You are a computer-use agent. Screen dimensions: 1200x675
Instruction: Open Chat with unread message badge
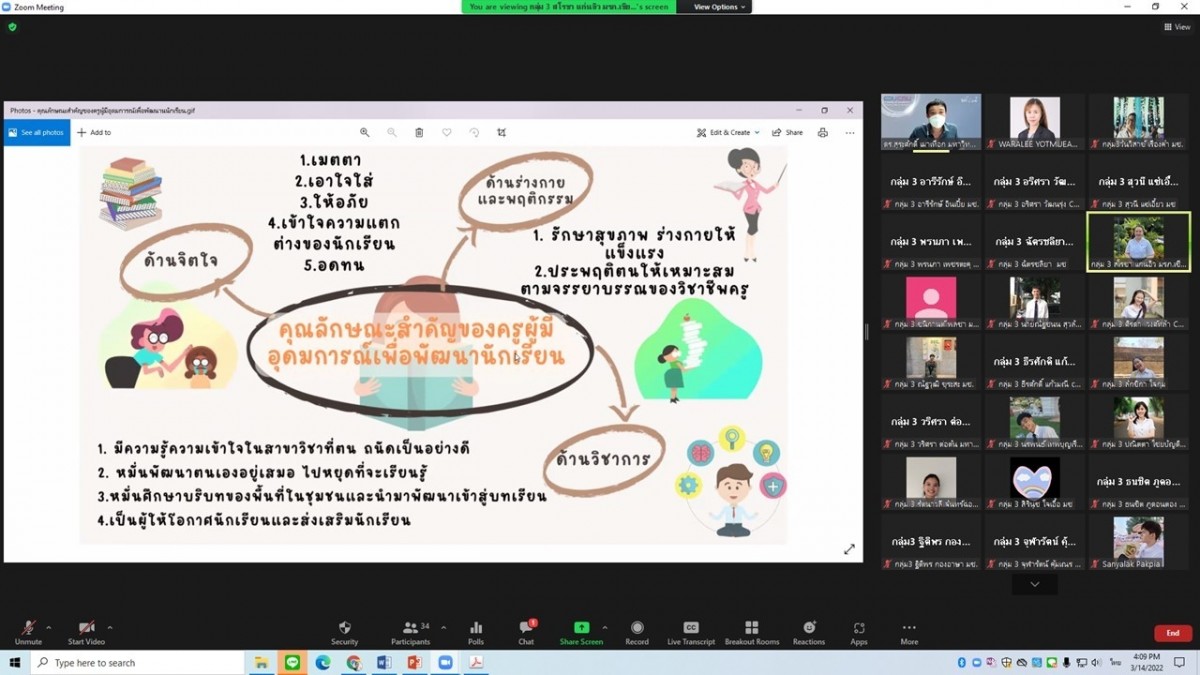[526, 631]
